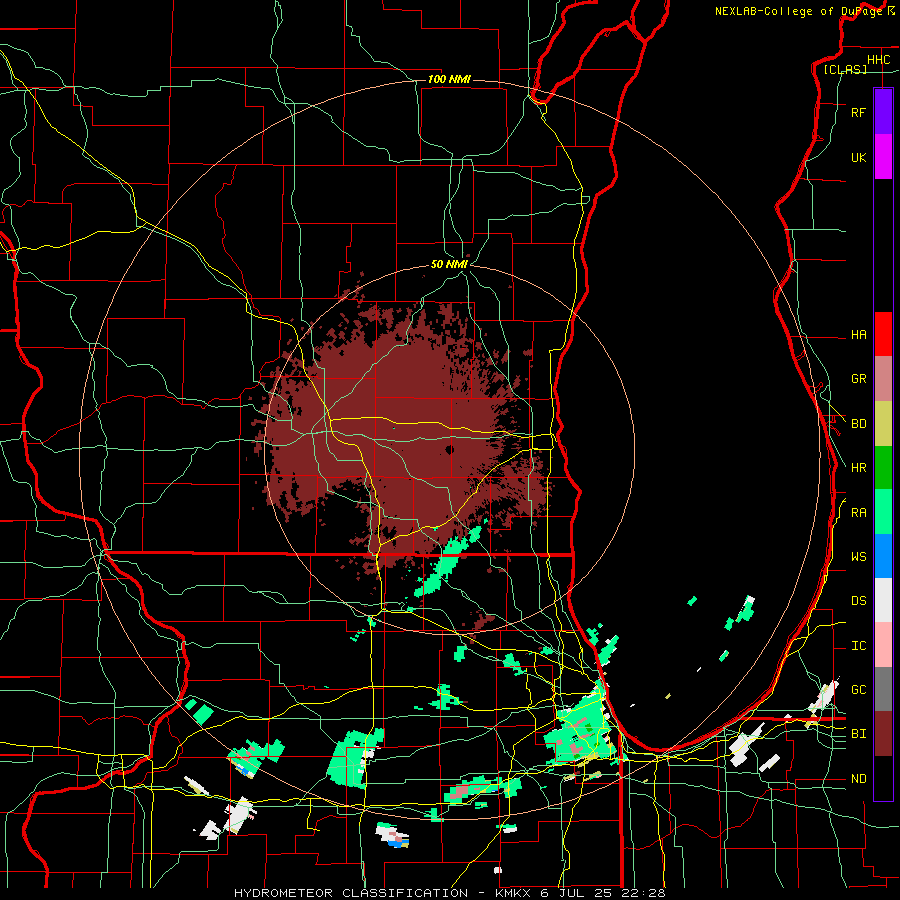
Task: Click the radar site black dot
Action: (449, 449)
